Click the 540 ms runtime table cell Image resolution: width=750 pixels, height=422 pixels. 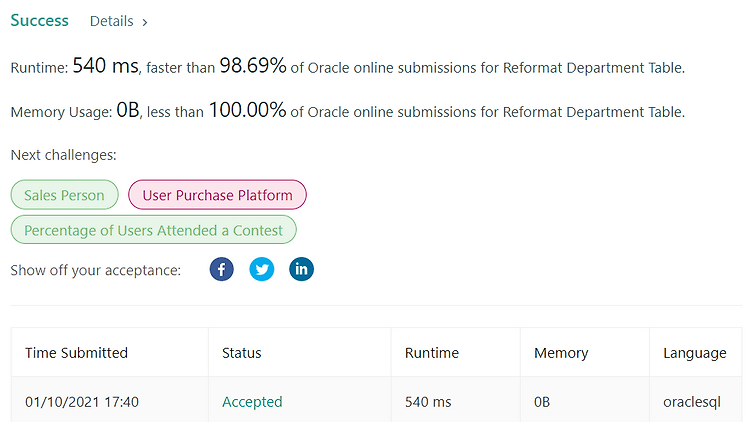(x=428, y=402)
